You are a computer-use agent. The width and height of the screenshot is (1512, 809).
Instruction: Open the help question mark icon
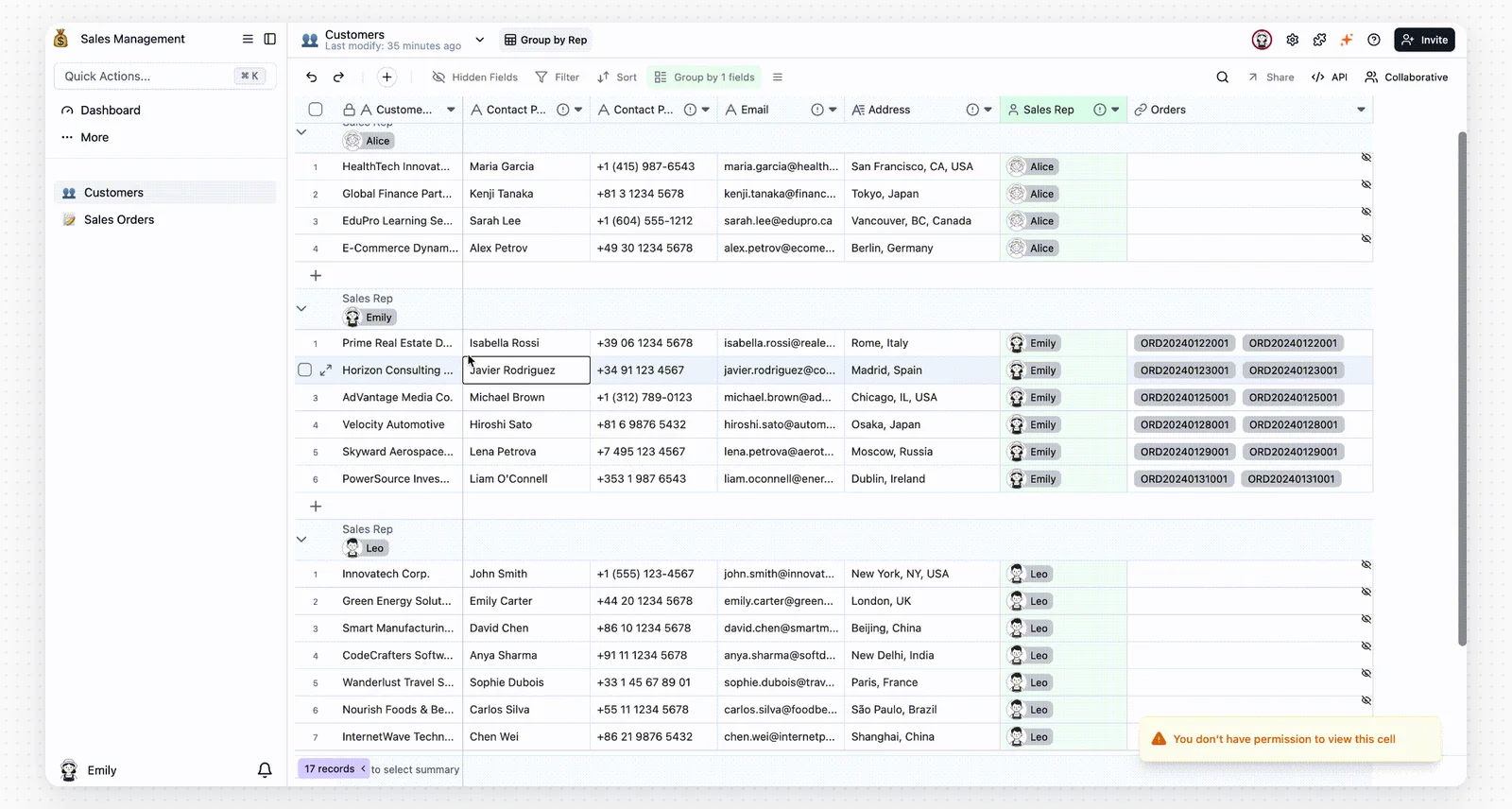(x=1374, y=40)
